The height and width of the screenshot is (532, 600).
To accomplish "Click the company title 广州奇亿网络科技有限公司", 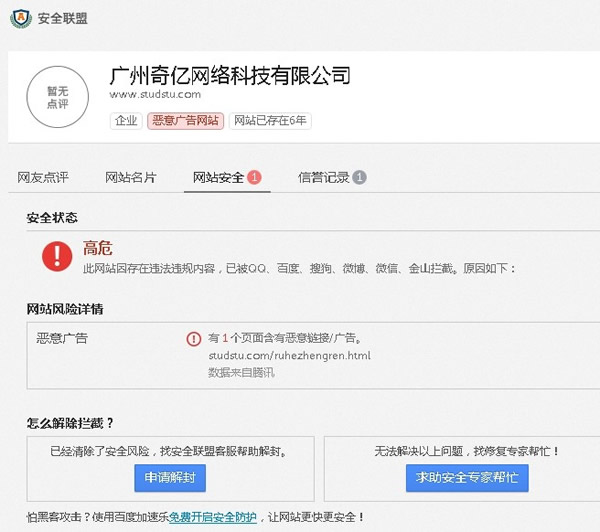I will pos(230,73).
